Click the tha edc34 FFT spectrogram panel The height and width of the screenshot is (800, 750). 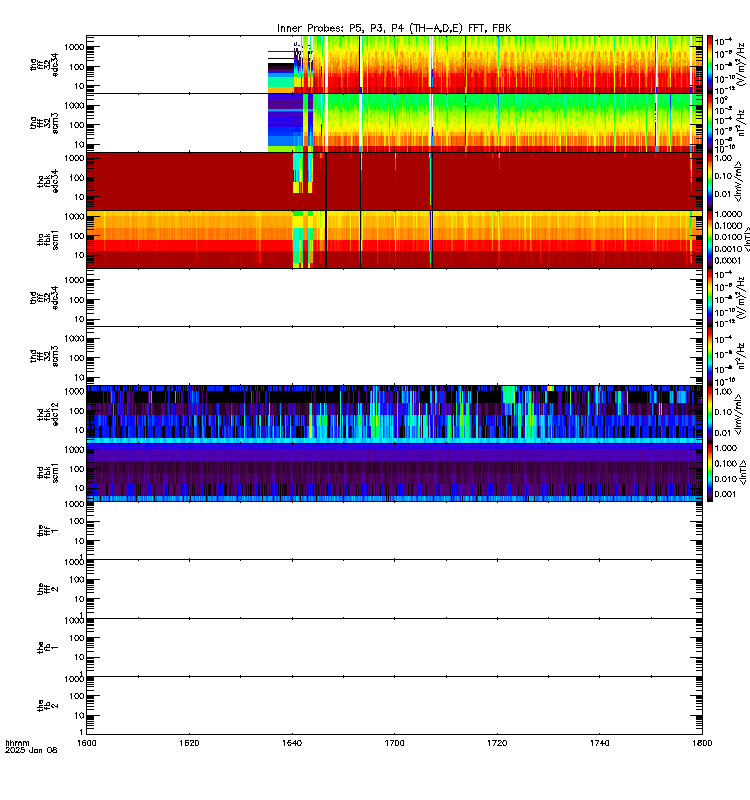(394, 64)
